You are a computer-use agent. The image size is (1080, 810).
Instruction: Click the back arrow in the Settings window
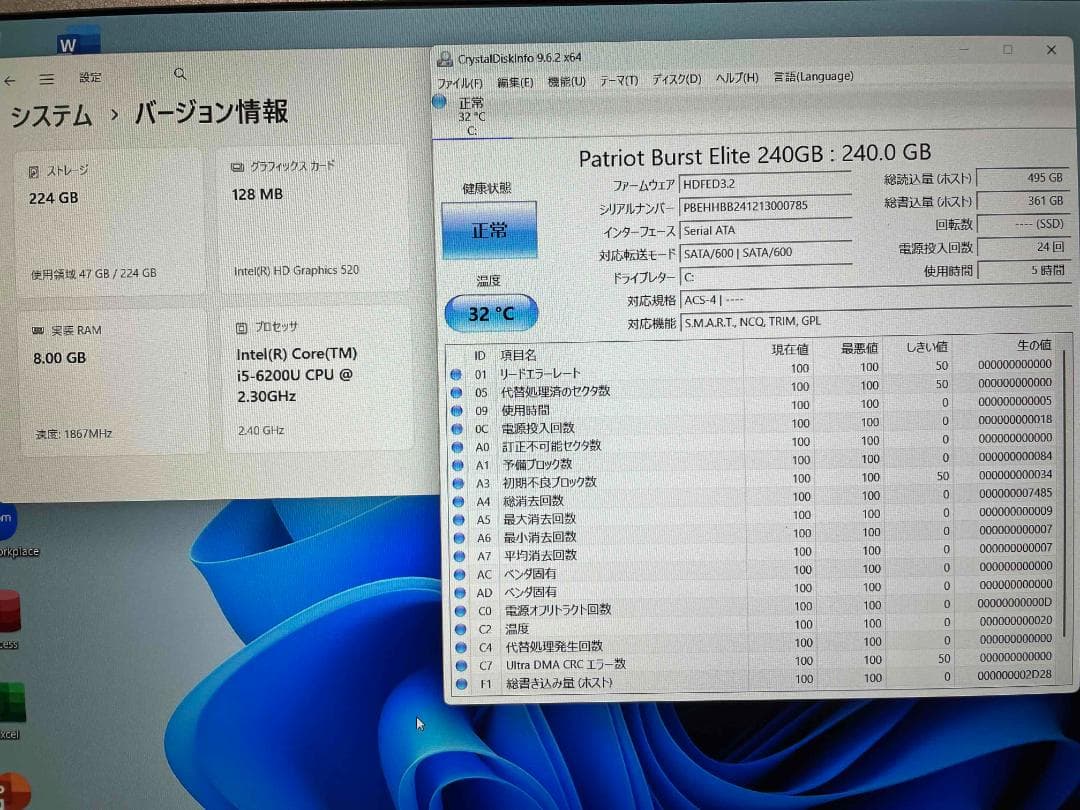click(10, 78)
